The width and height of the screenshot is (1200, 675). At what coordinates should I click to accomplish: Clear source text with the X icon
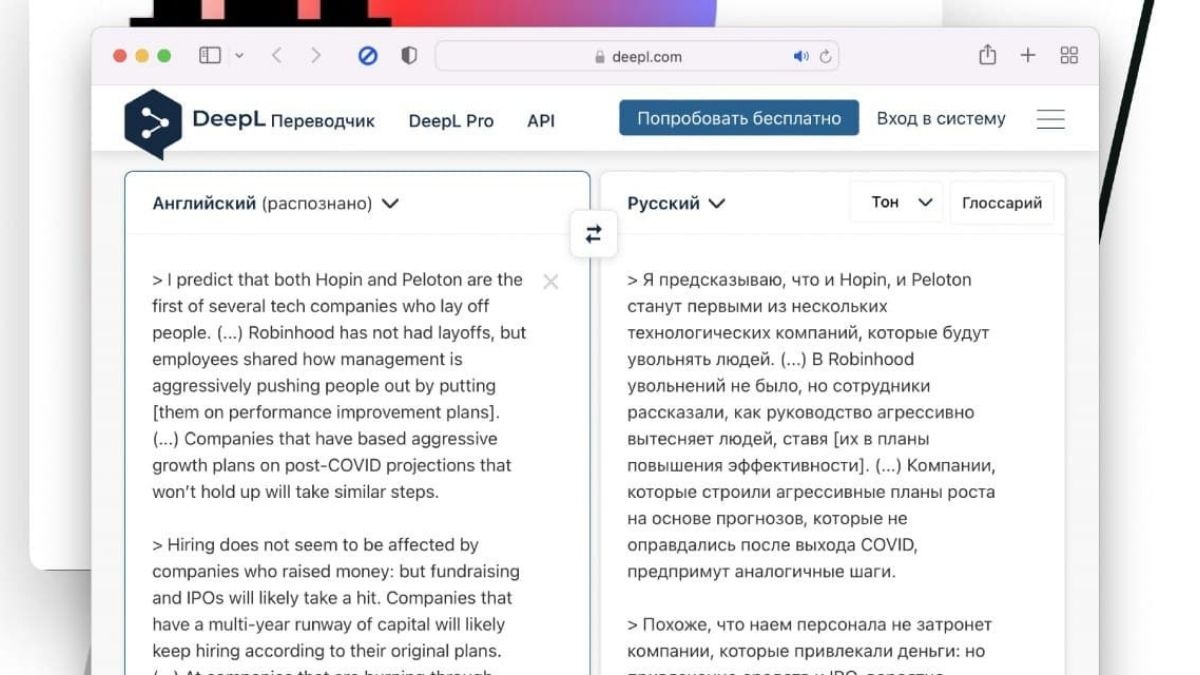coord(551,282)
